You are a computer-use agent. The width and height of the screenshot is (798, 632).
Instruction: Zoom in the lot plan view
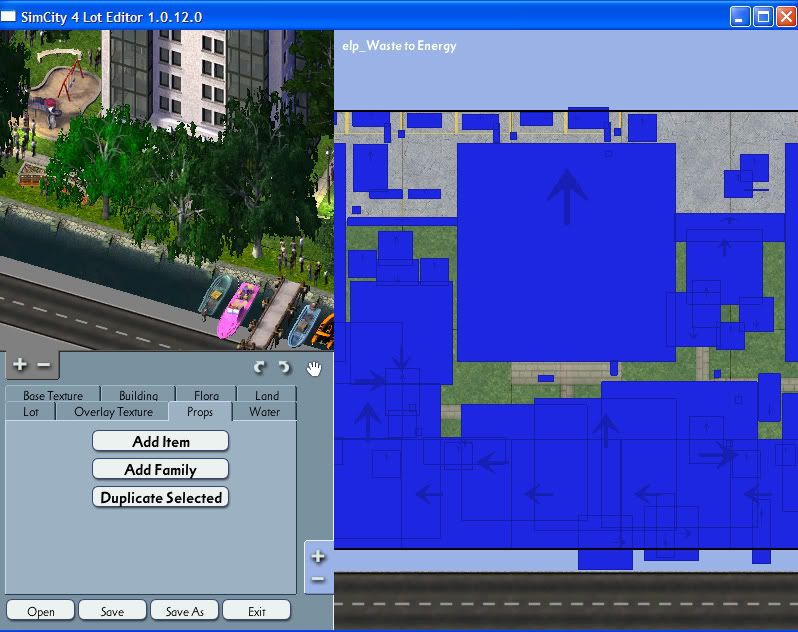318,556
